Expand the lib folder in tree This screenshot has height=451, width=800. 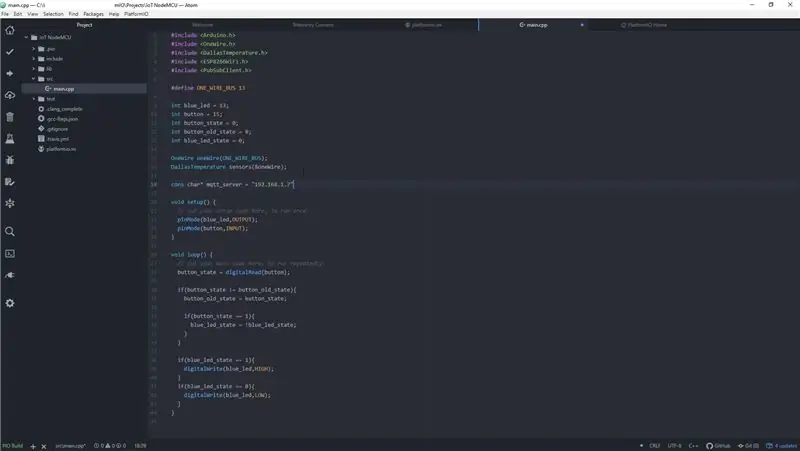click(34, 68)
